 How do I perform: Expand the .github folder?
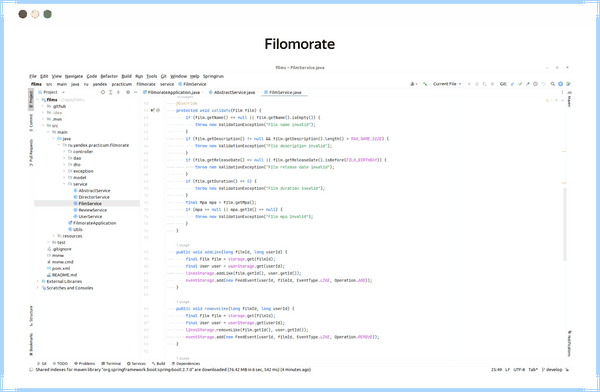(x=43, y=106)
